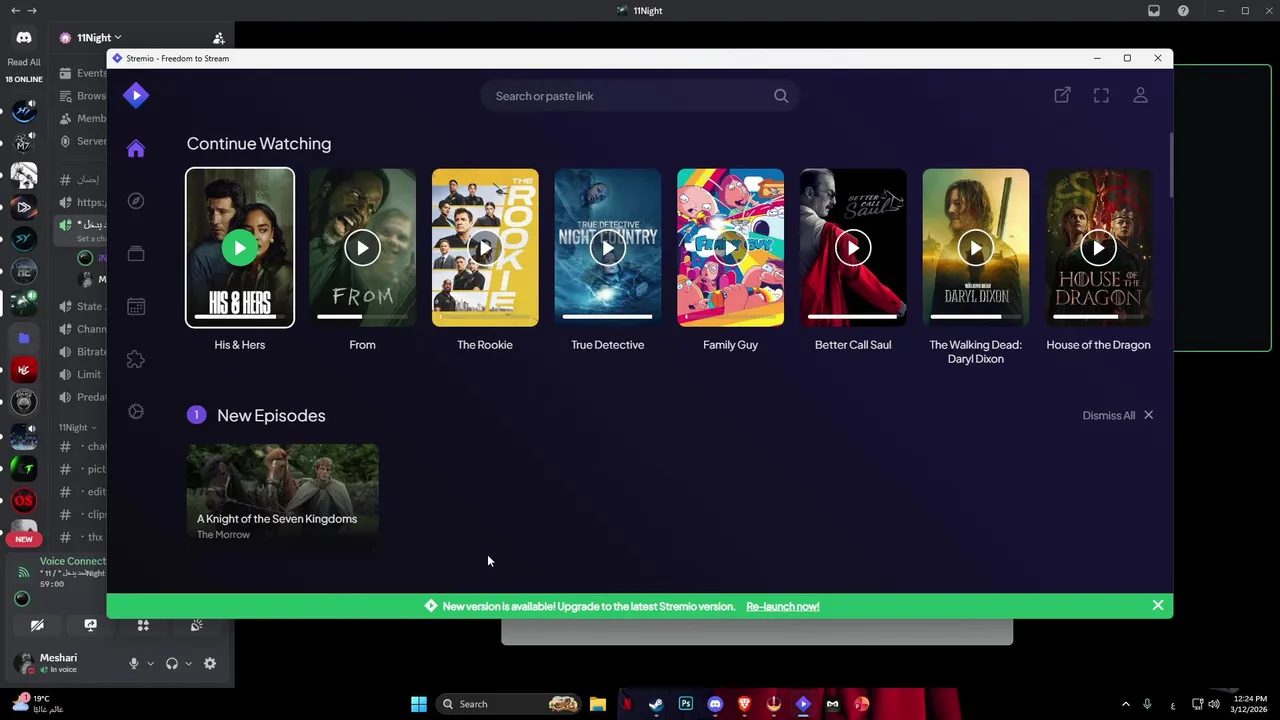The height and width of the screenshot is (720, 1280).
Task: Open Discord activities button
Action: coord(143,625)
